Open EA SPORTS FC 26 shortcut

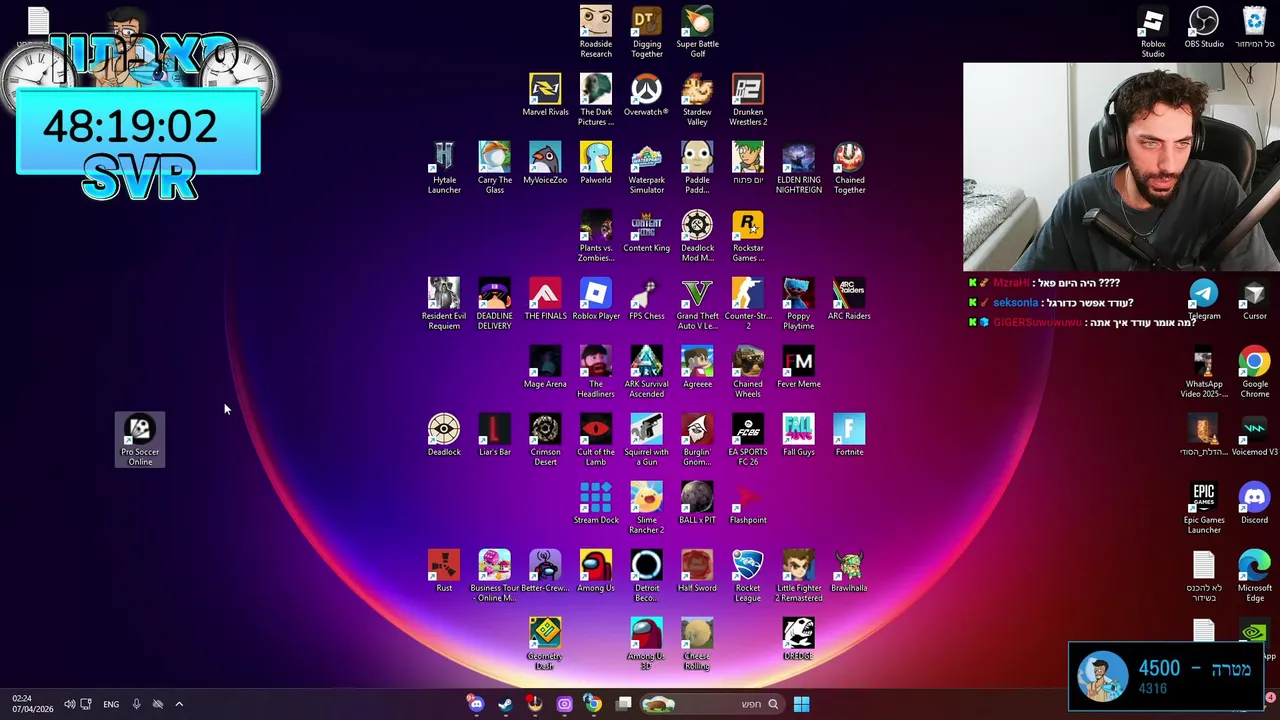click(x=748, y=440)
